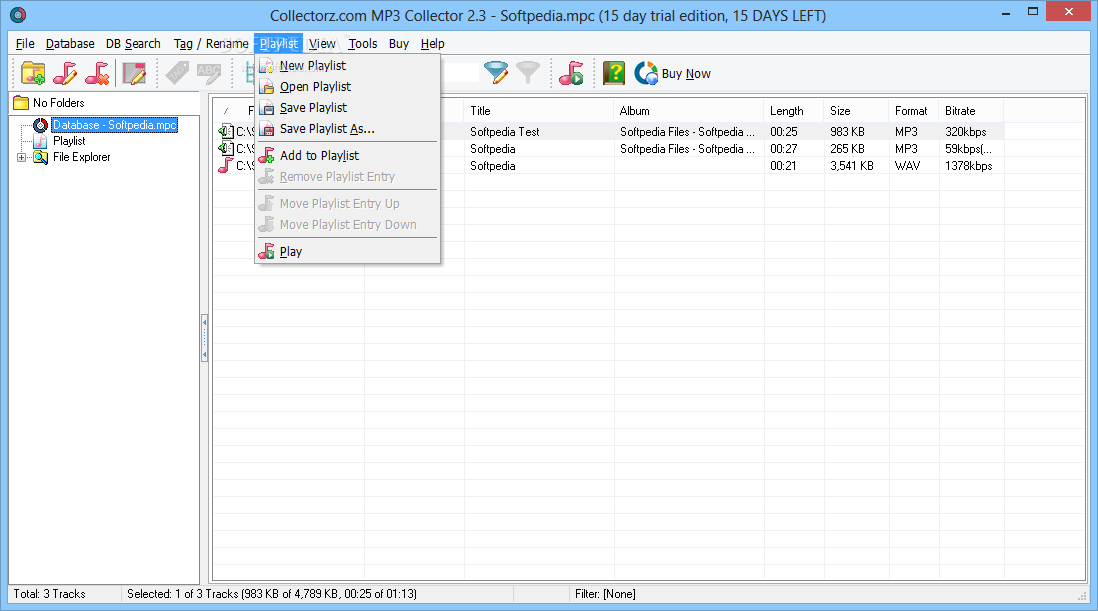Click the 983 KB size cell
Viewport: 1098px width, 611px height.
847,132
